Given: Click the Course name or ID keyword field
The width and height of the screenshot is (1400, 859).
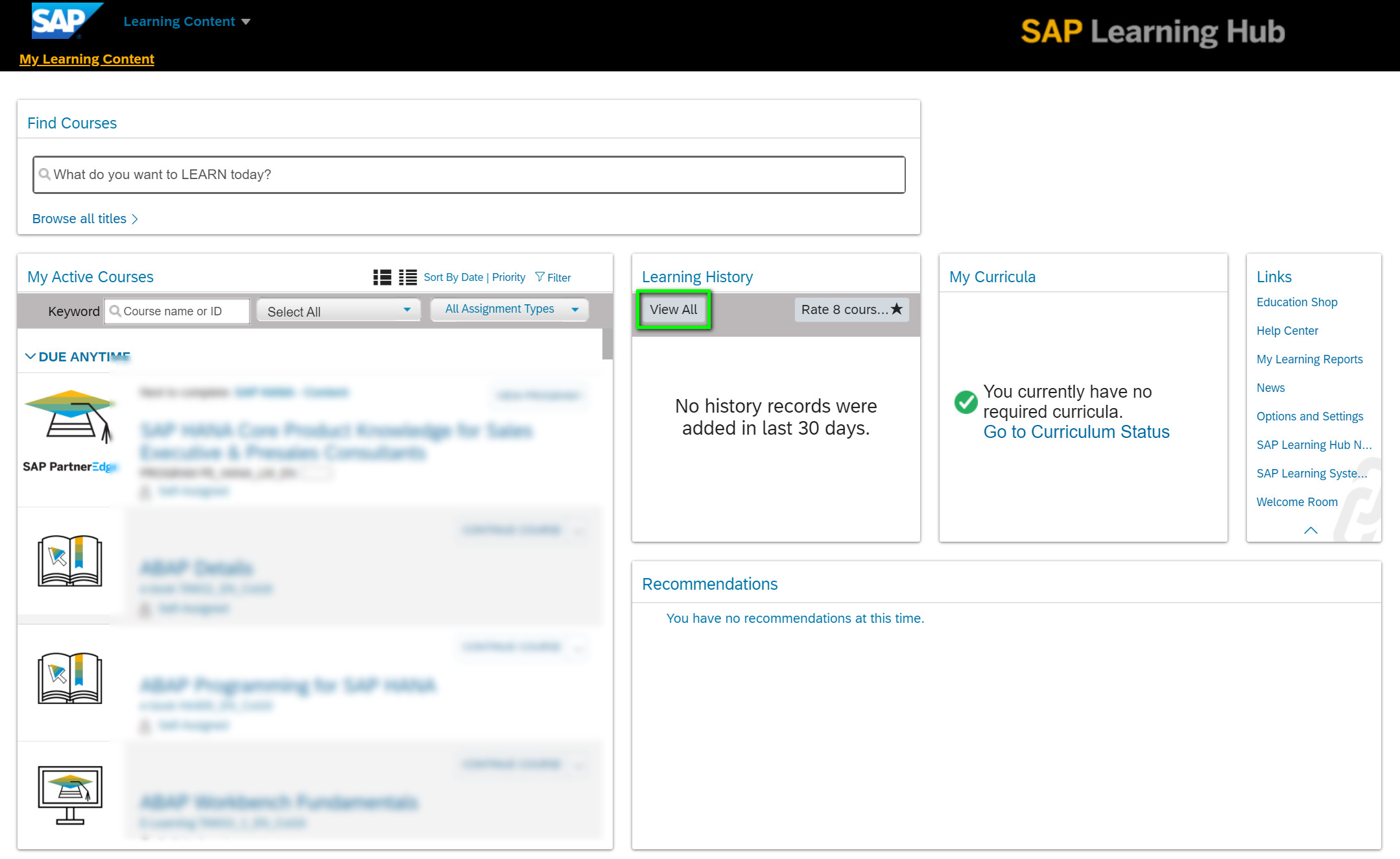Looking at the screenshot, I should 177,311.
